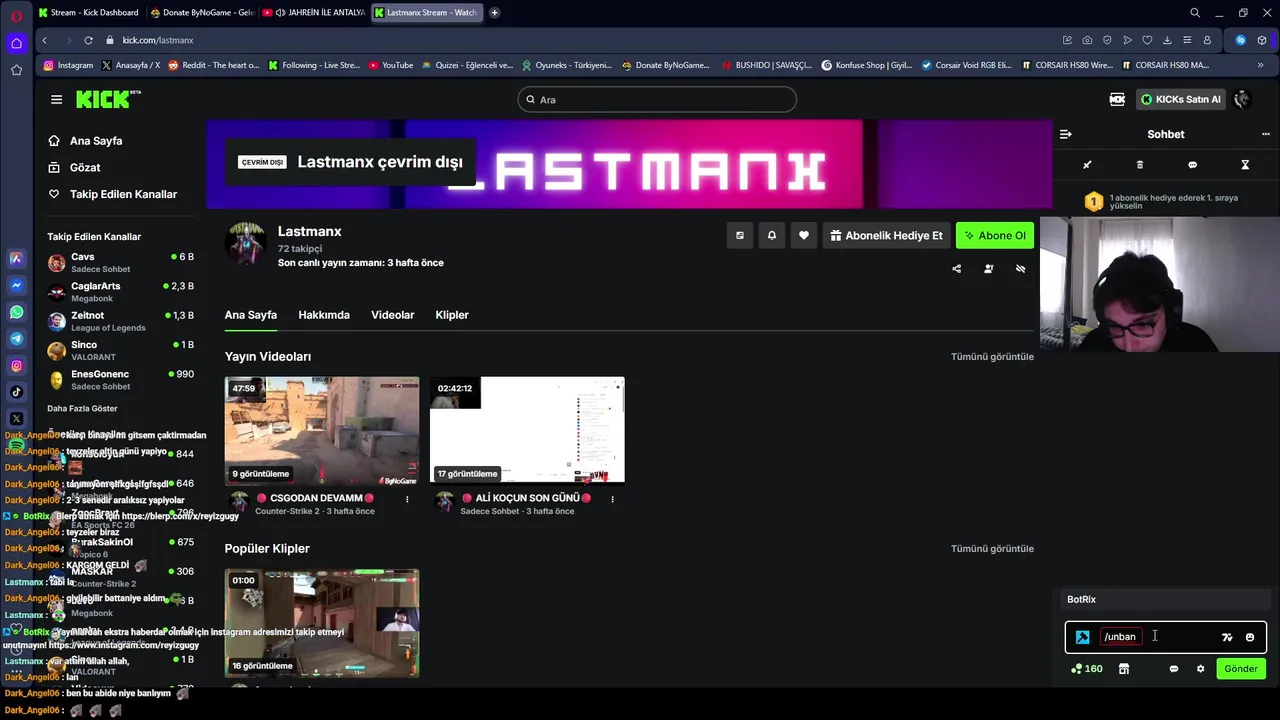The width and height of the screenshot is (1280, 720).
Task: Open a new browser tab
Action: click(494, 13)
